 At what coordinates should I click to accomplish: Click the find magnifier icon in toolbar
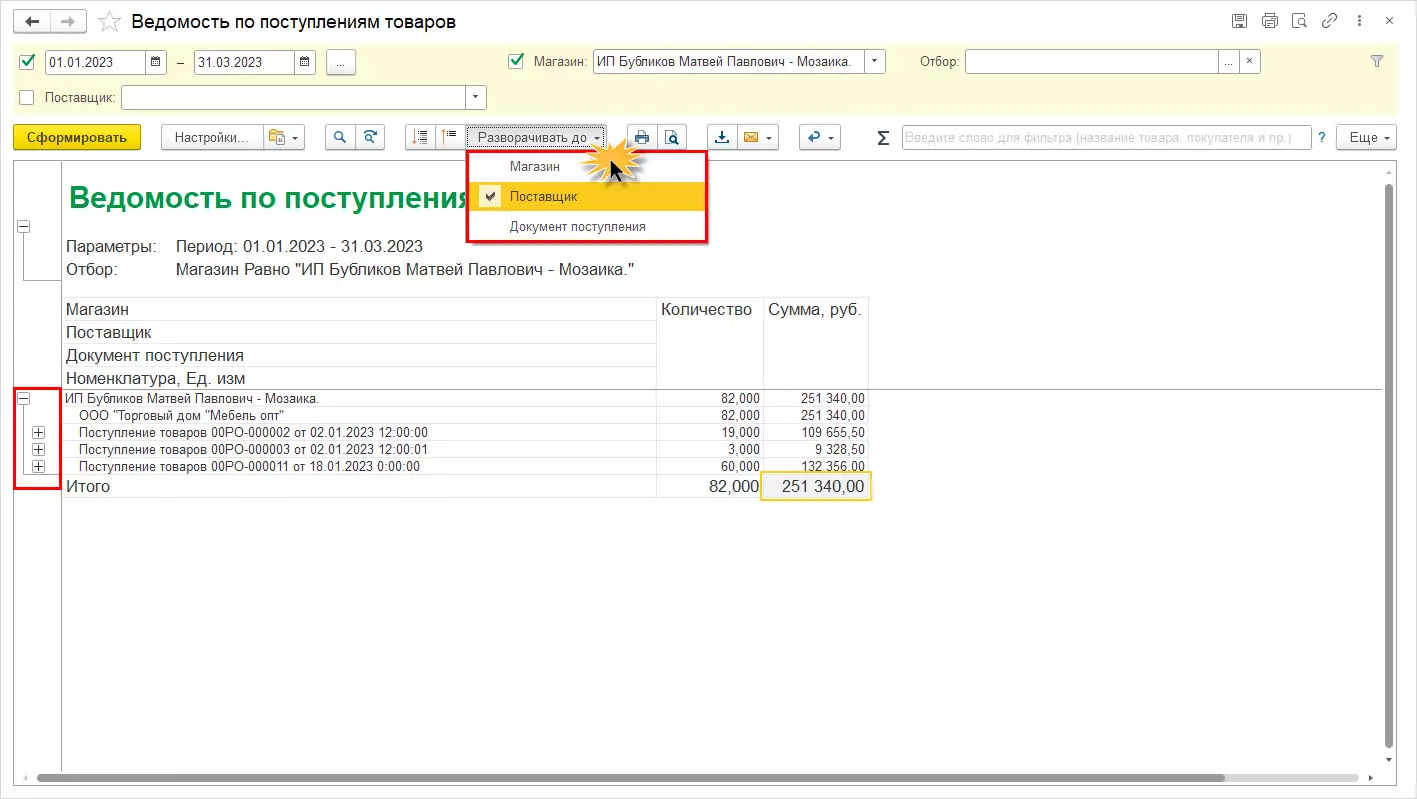(340, 138)
